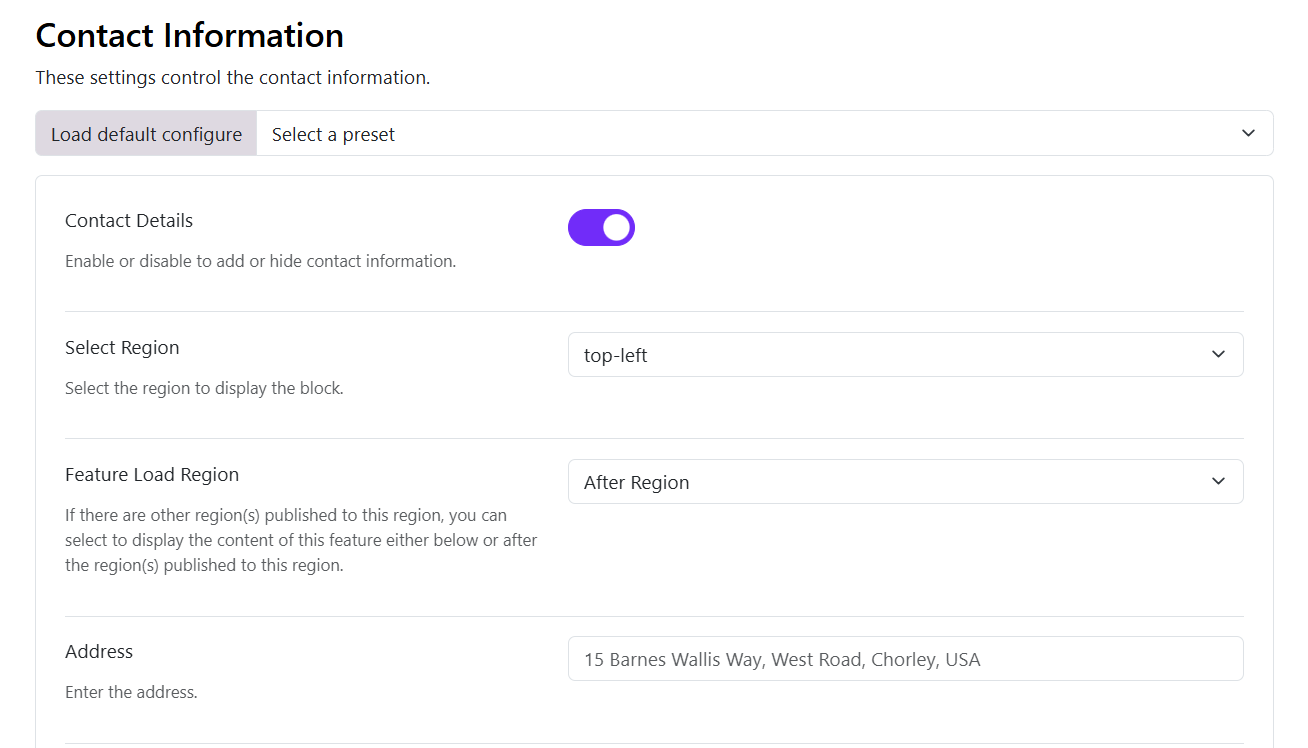Click the Address field label
Screen dimensions: 1308x748
click(x=99, y=651)
